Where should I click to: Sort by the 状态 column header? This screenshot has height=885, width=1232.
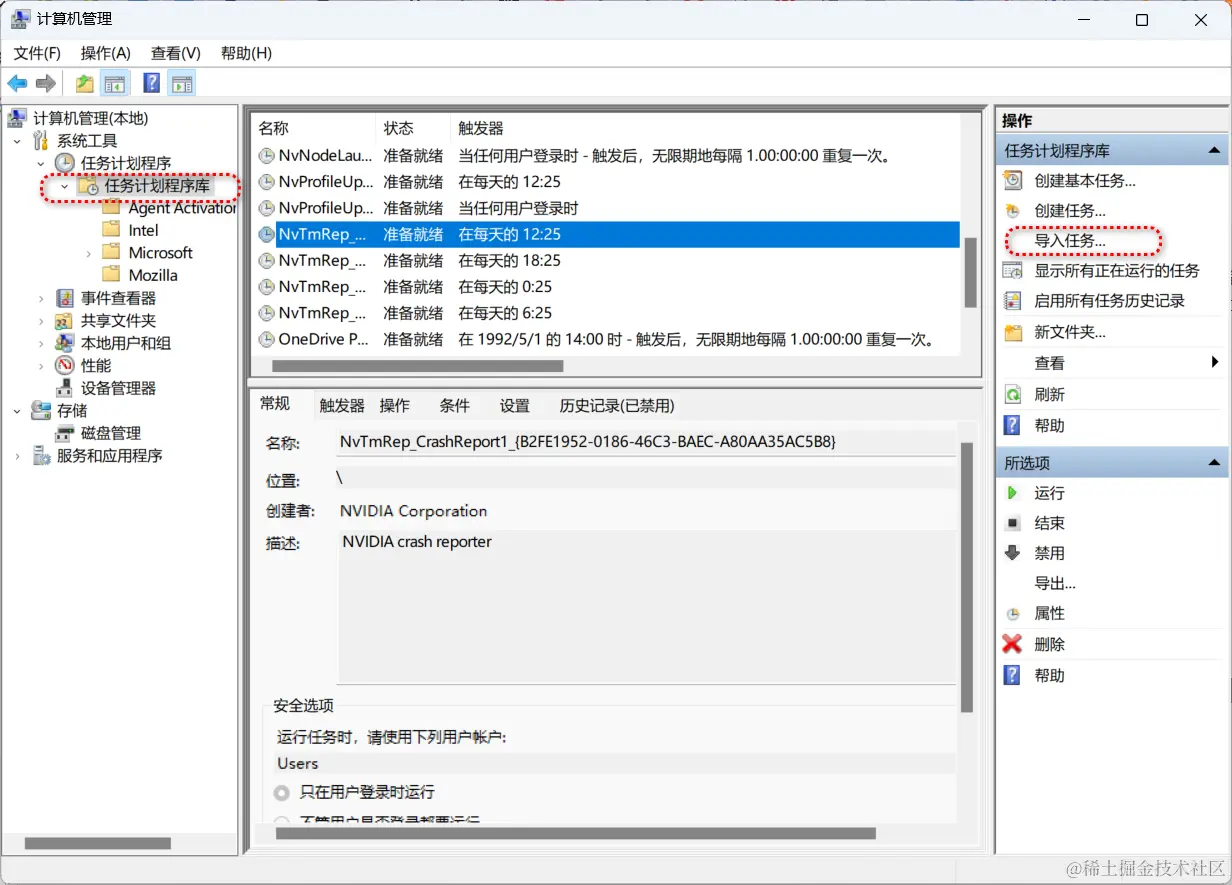tap(413, 128)
